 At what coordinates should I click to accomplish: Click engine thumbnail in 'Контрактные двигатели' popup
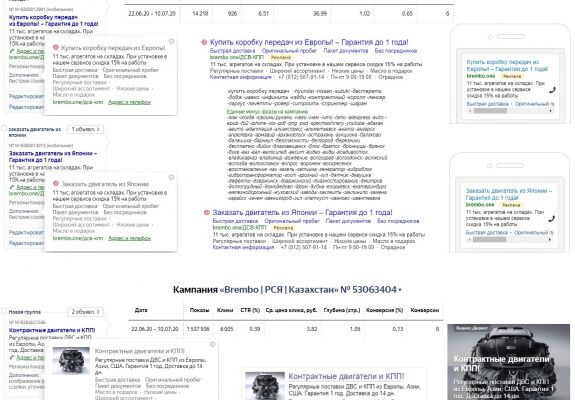click(71, 360)
